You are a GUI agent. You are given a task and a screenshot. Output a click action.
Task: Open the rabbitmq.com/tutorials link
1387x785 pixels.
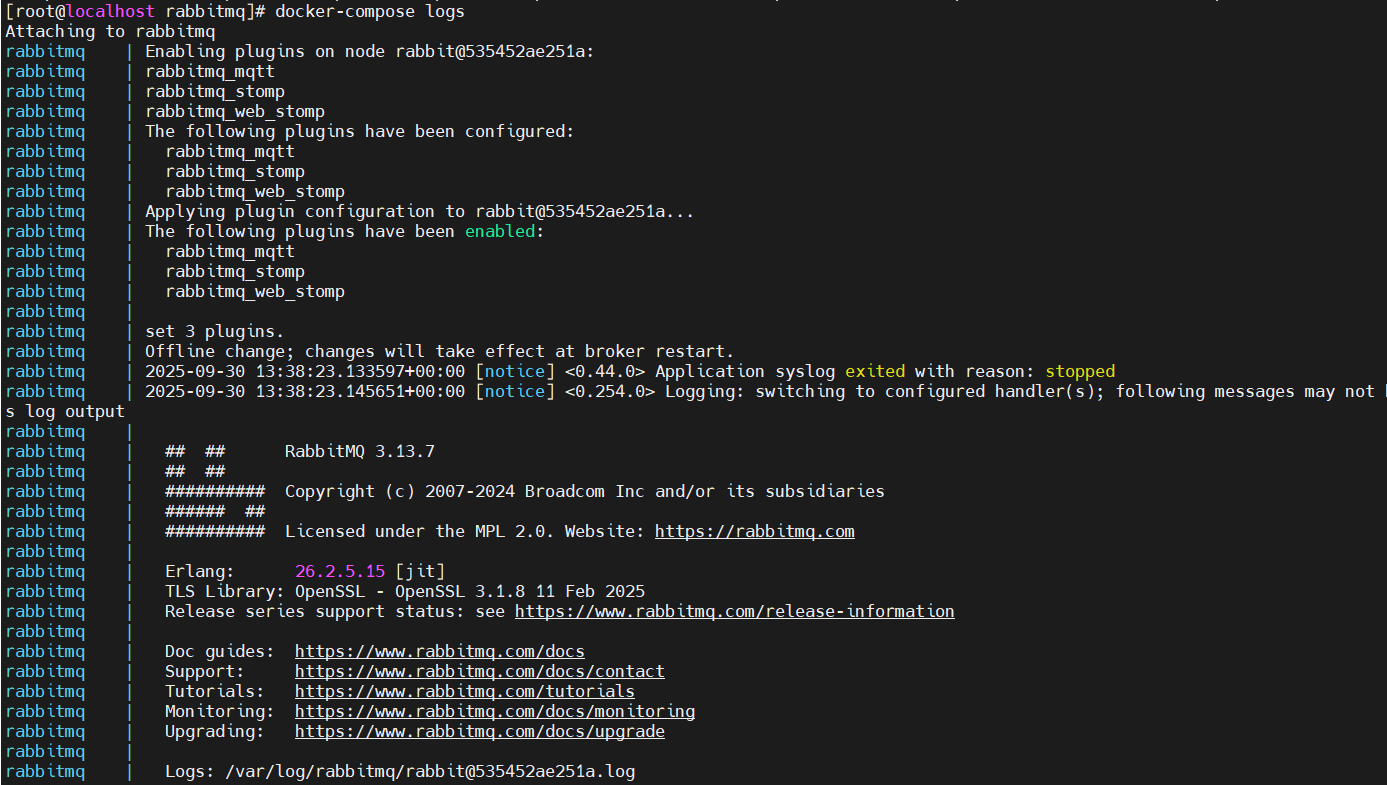[x=464, y=691]
